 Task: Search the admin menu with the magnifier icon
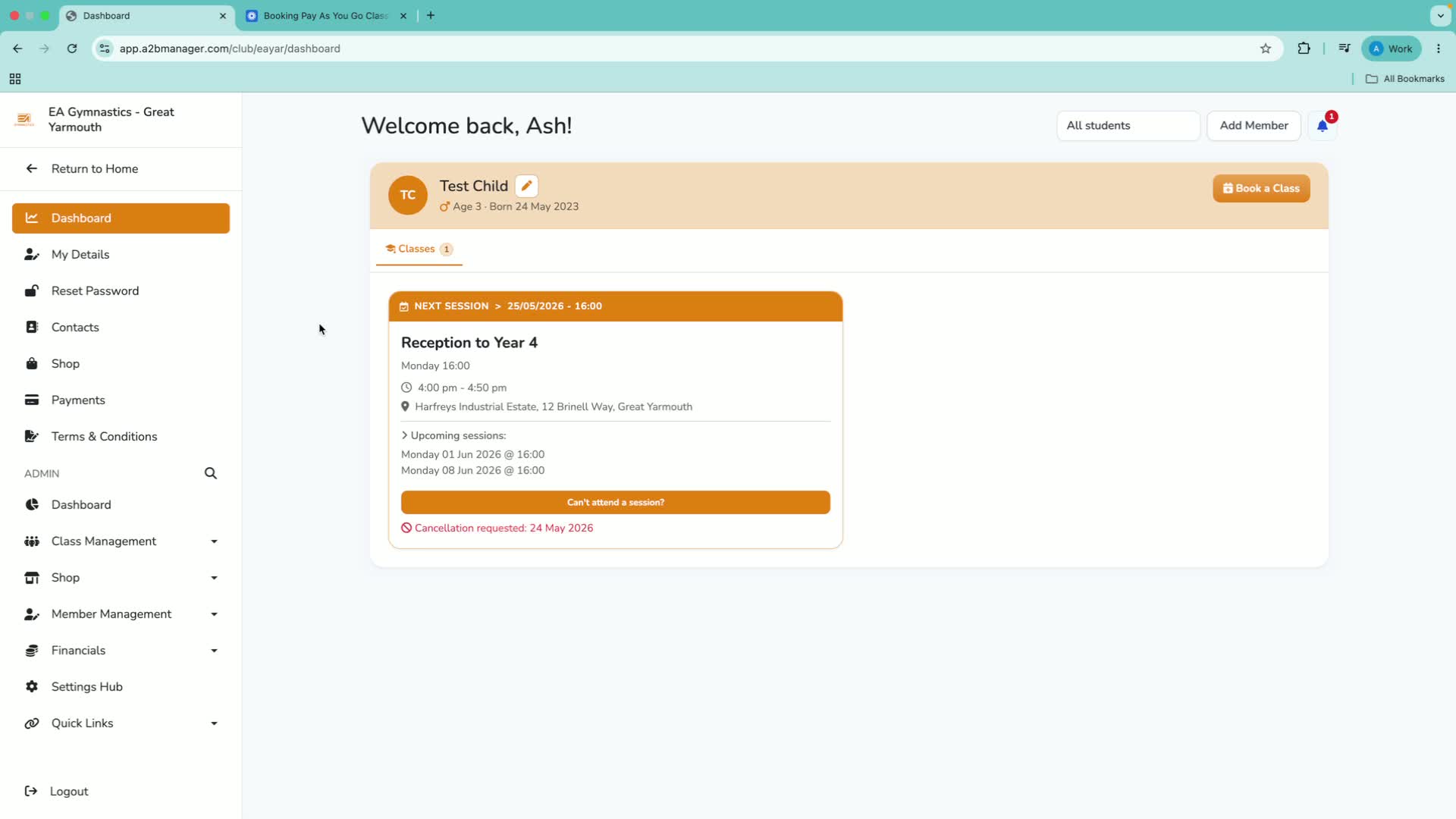[211, 473]
